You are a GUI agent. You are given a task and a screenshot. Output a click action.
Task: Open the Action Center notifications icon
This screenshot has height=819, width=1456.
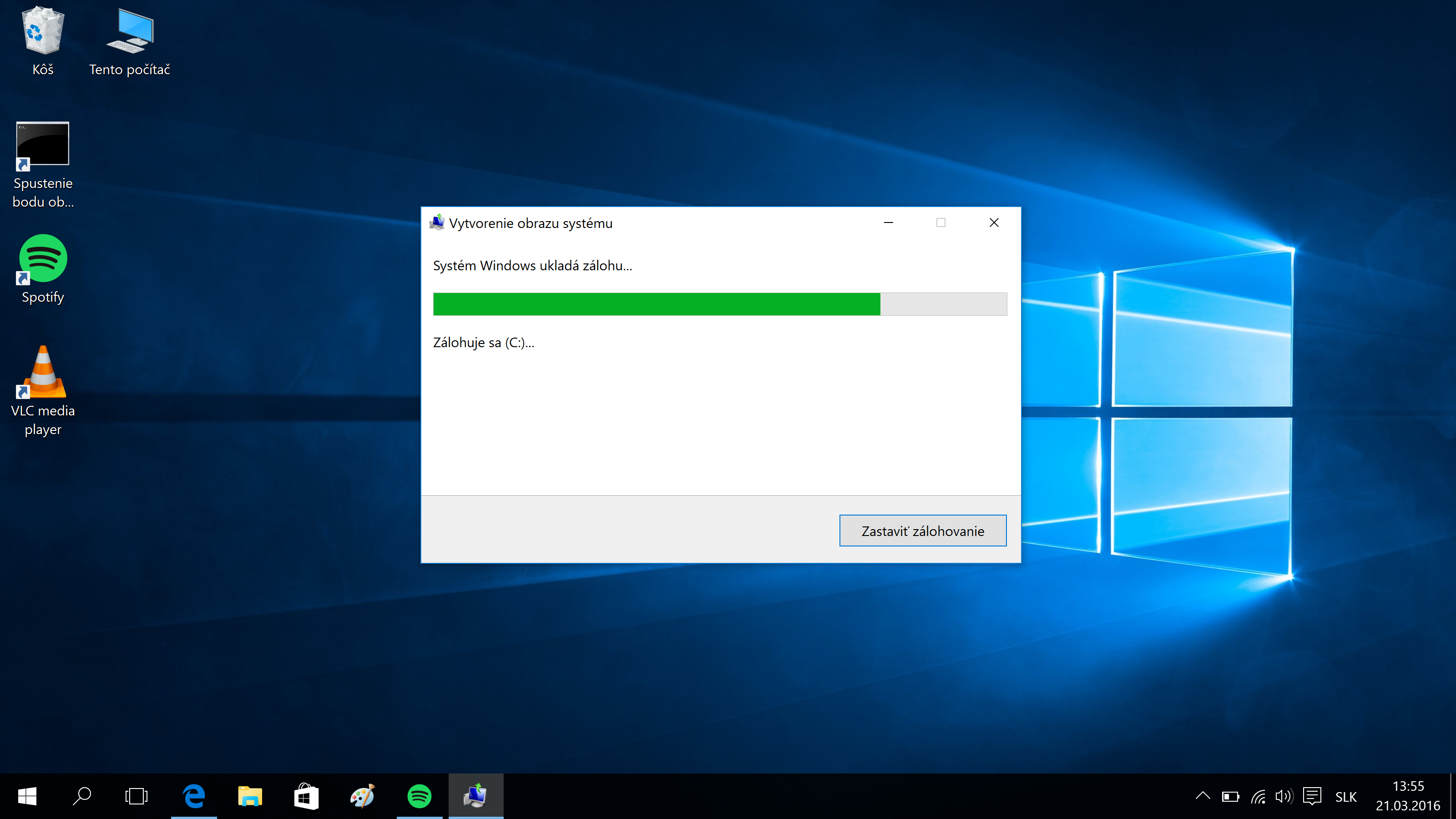(1312, 796)
